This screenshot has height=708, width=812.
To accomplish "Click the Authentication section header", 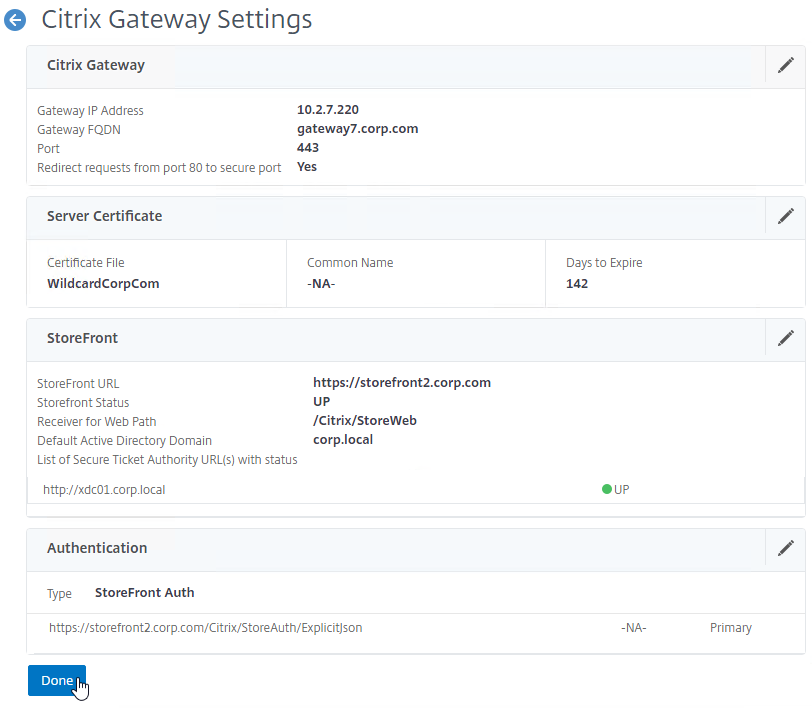I will (97, 548).
